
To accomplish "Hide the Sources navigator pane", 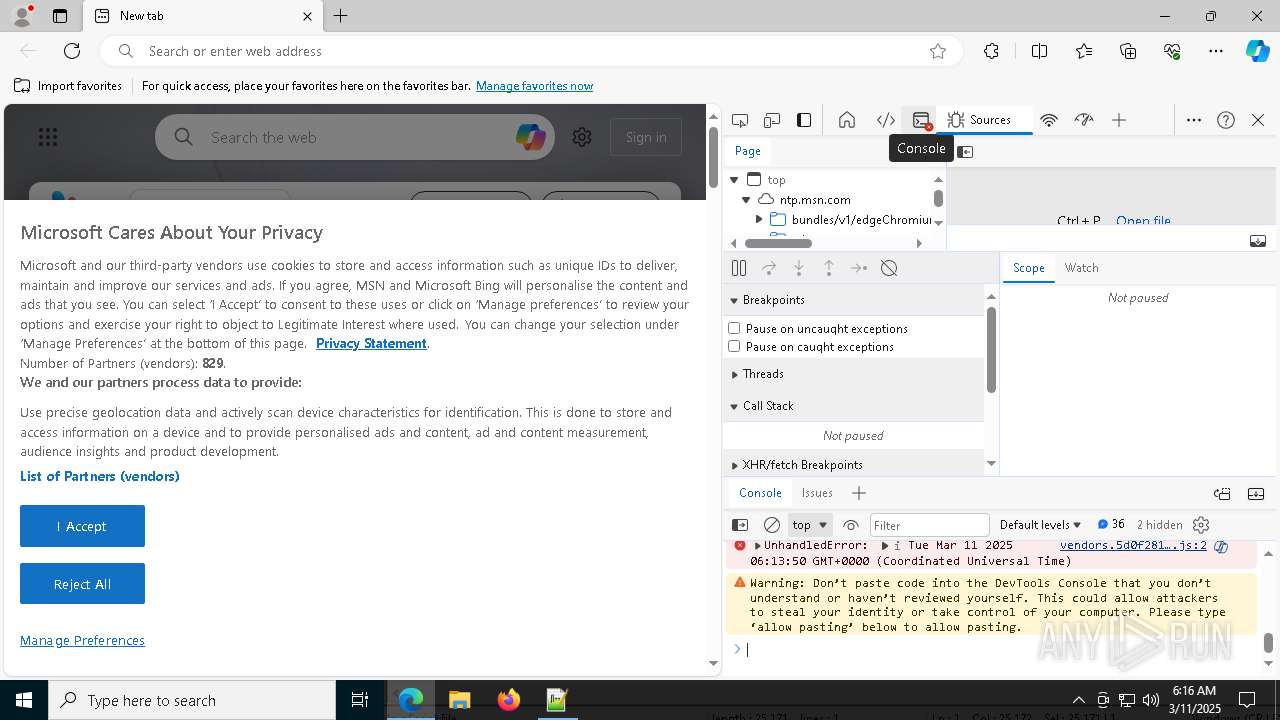I will pos(965,151).
